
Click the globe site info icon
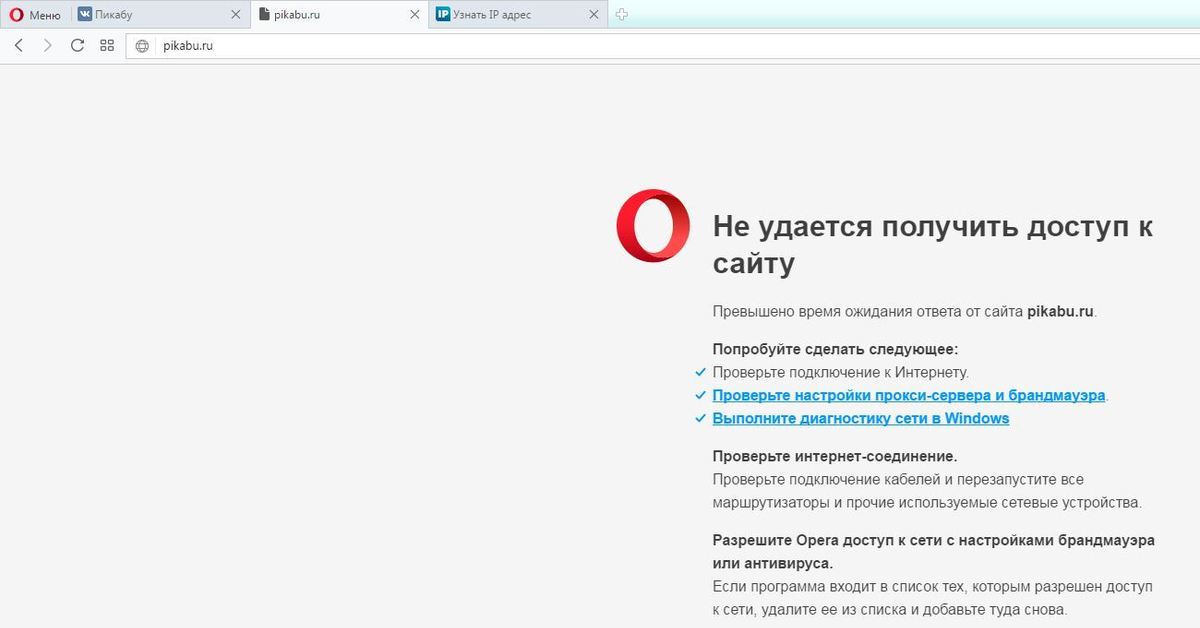click(142, 46)
